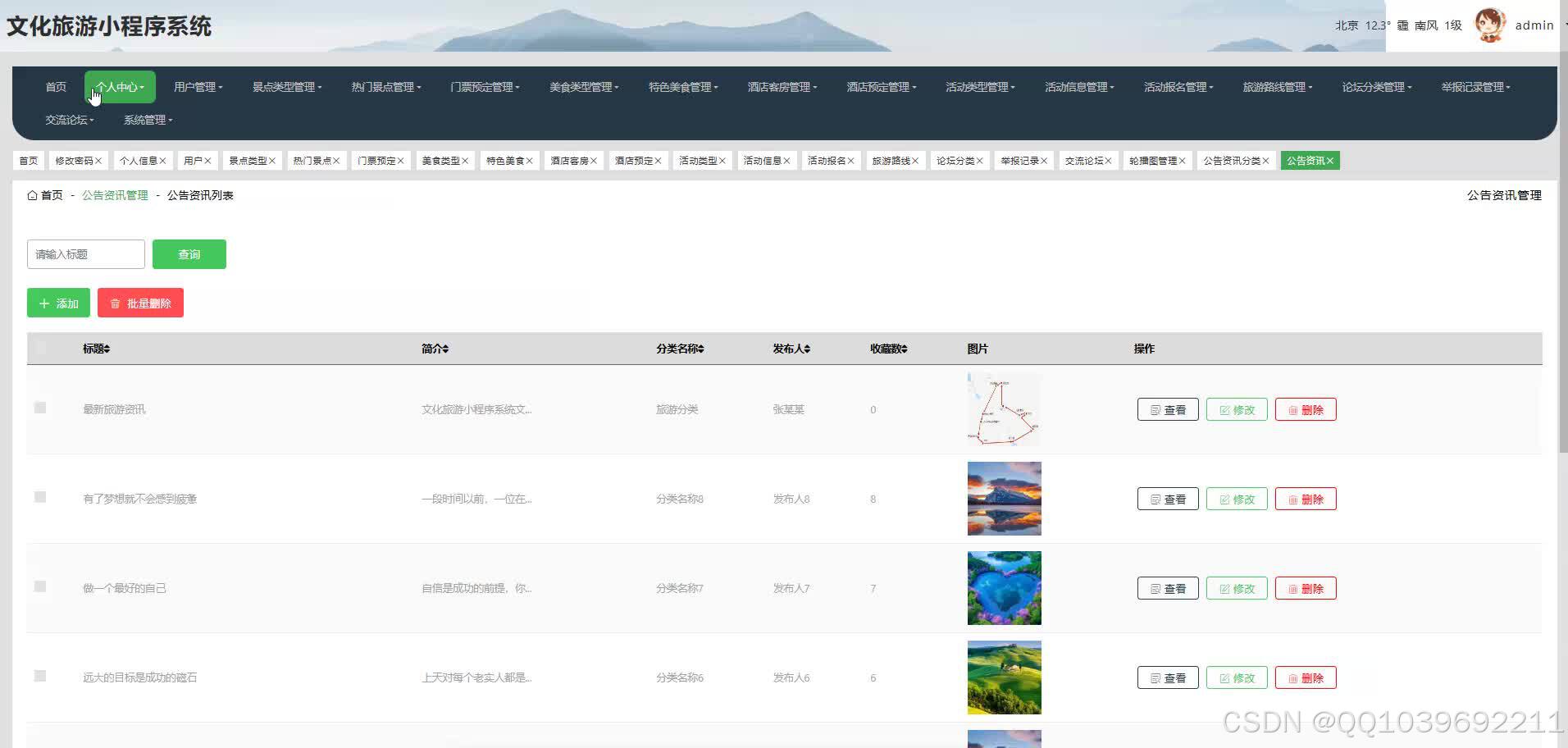Check the checkbox for 最新旅游资讯 row
The height and width of the screenshot is (748, 1568).
point(40,406)
